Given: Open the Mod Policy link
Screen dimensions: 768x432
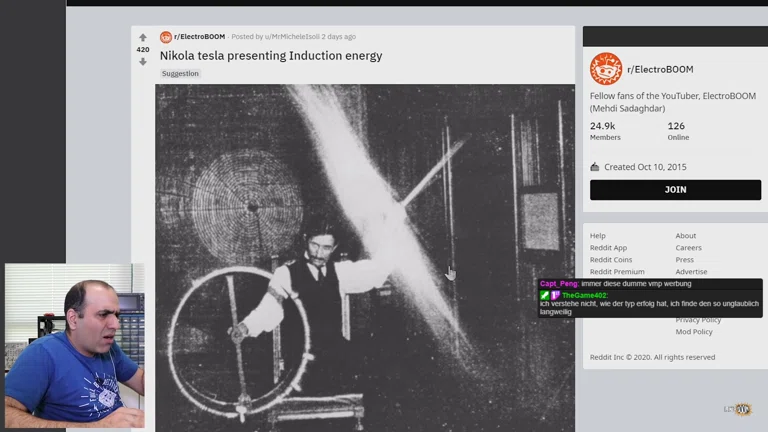Looking at the screenshot, I should coord(694,332).
